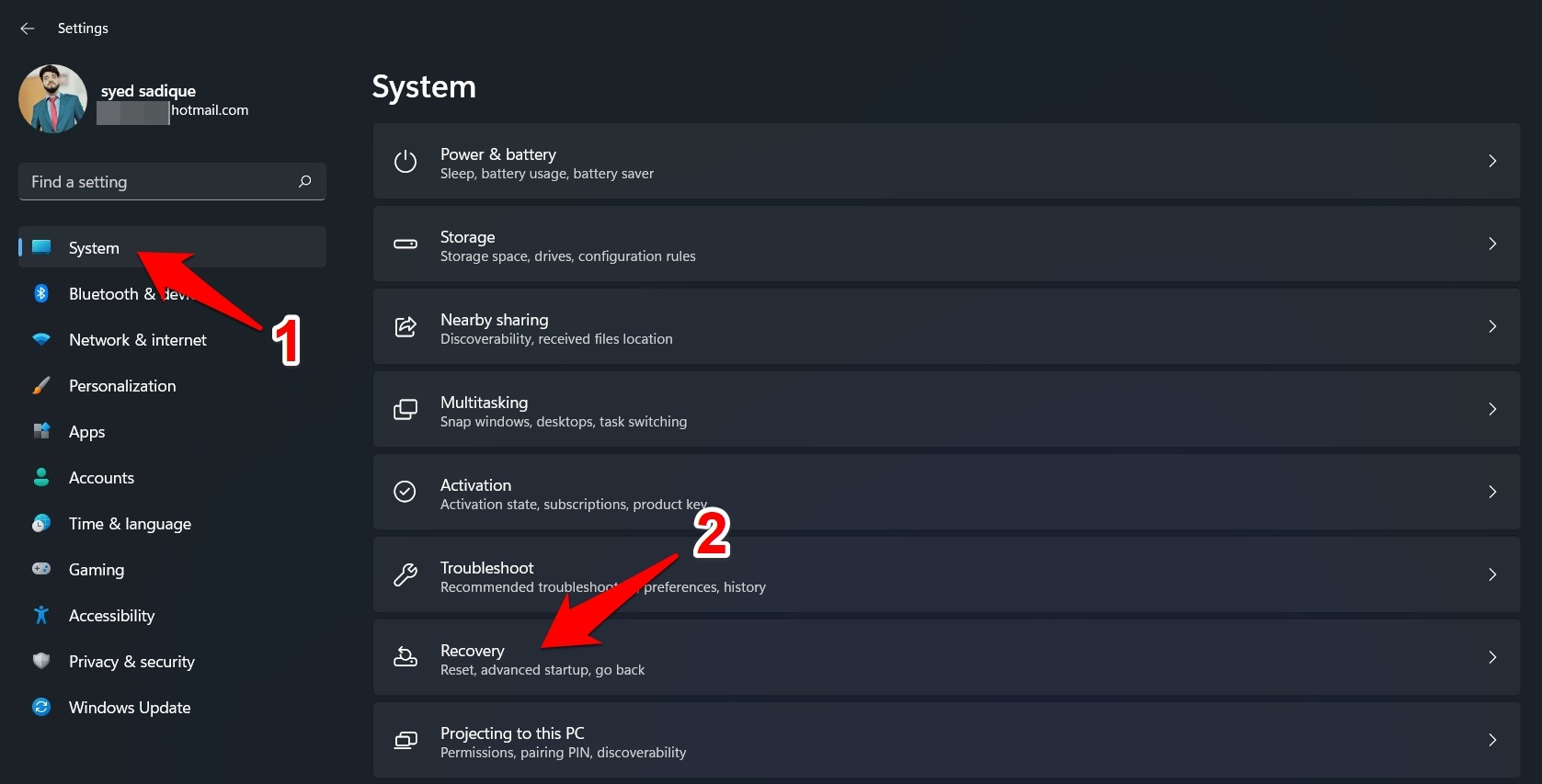
Task: Open Network & internet settings
Action: [x=138, y=340]
